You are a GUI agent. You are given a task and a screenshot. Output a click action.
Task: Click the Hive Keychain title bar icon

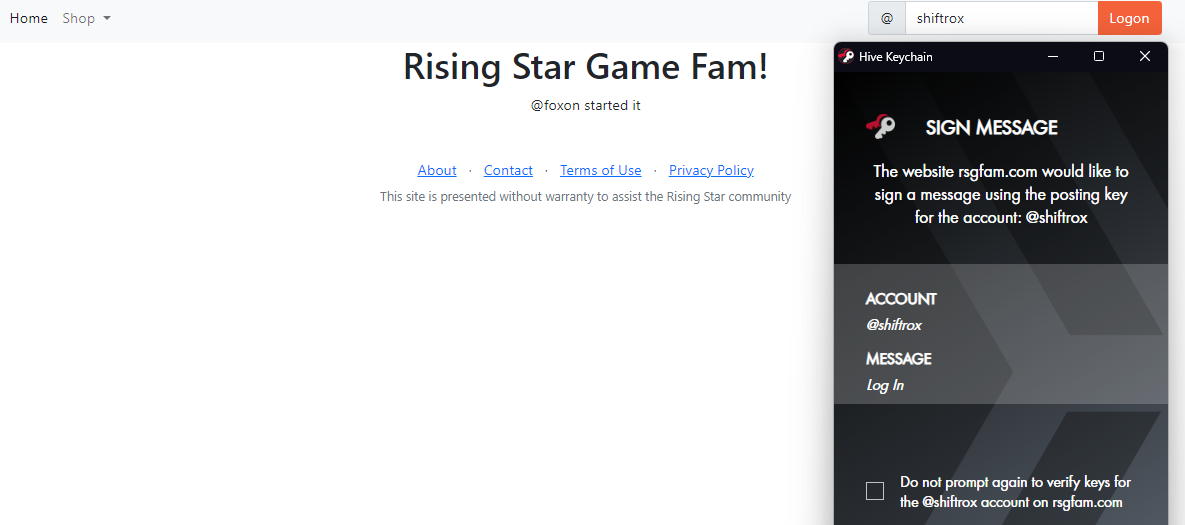[846, 56]
